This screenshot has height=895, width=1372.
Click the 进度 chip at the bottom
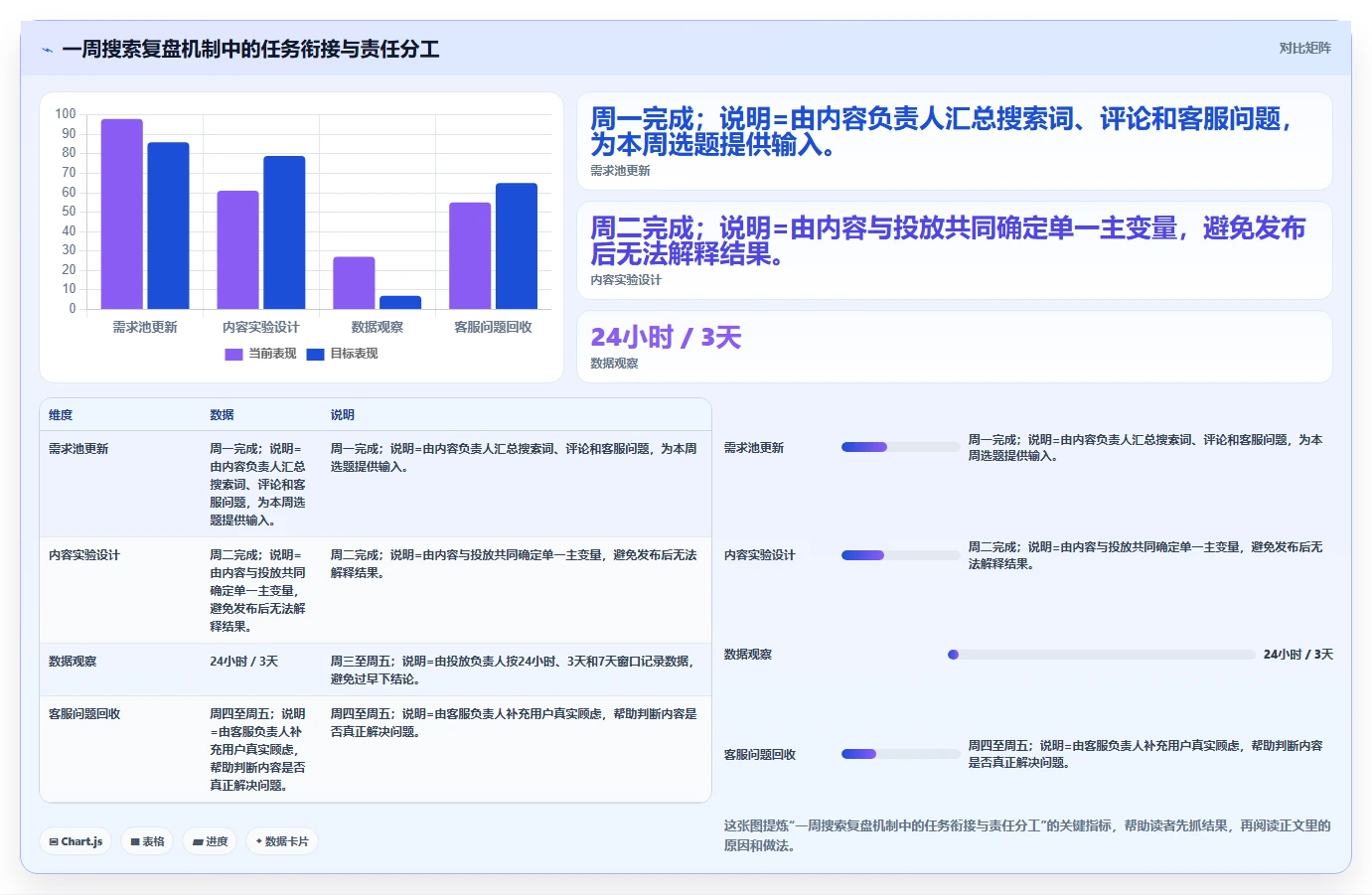click(211, 841)
